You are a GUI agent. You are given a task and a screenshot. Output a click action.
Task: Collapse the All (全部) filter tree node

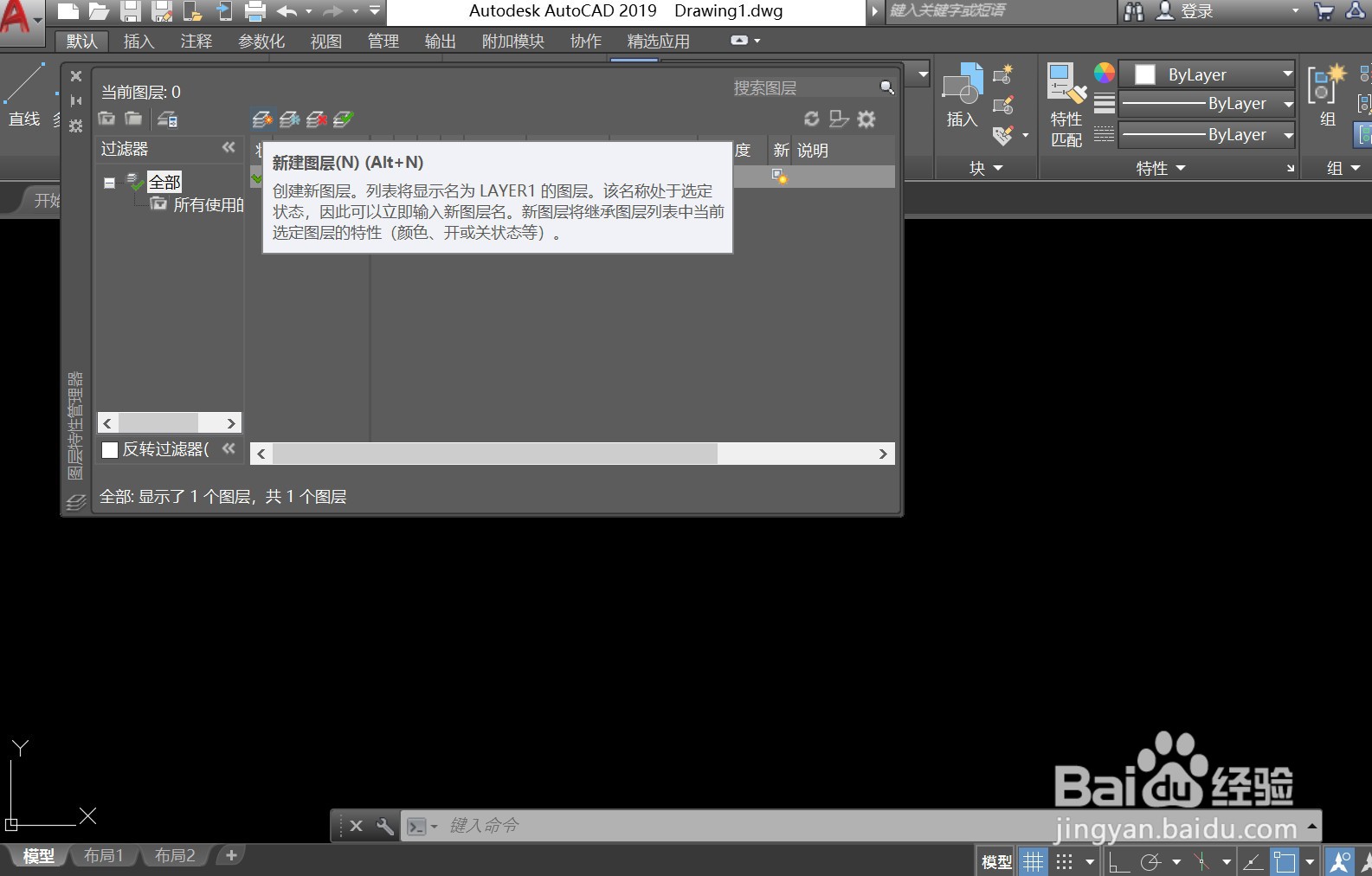109,183
